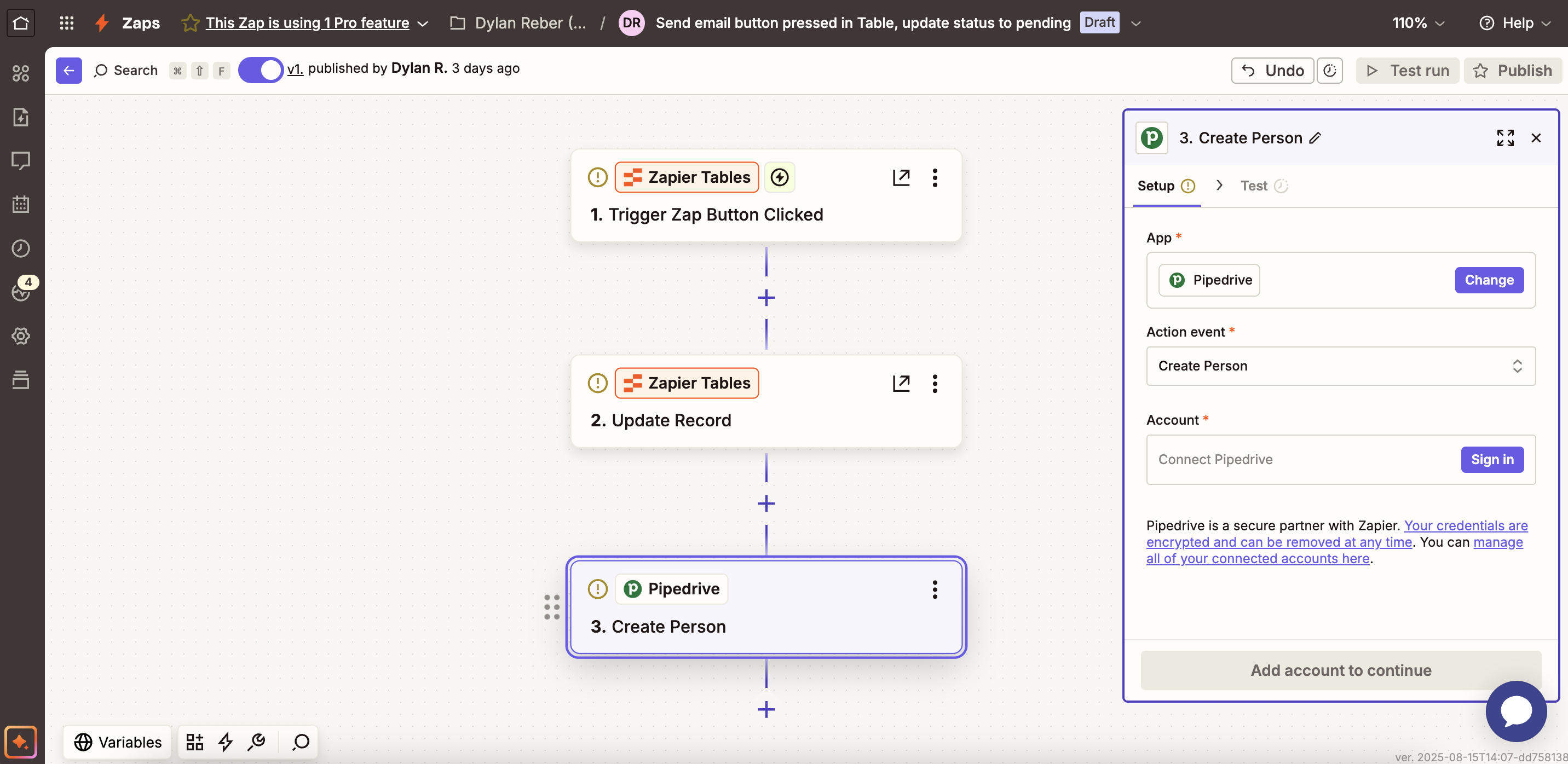Click the Zapier bolt logo

pyautogui.click(x=101, y=22)
